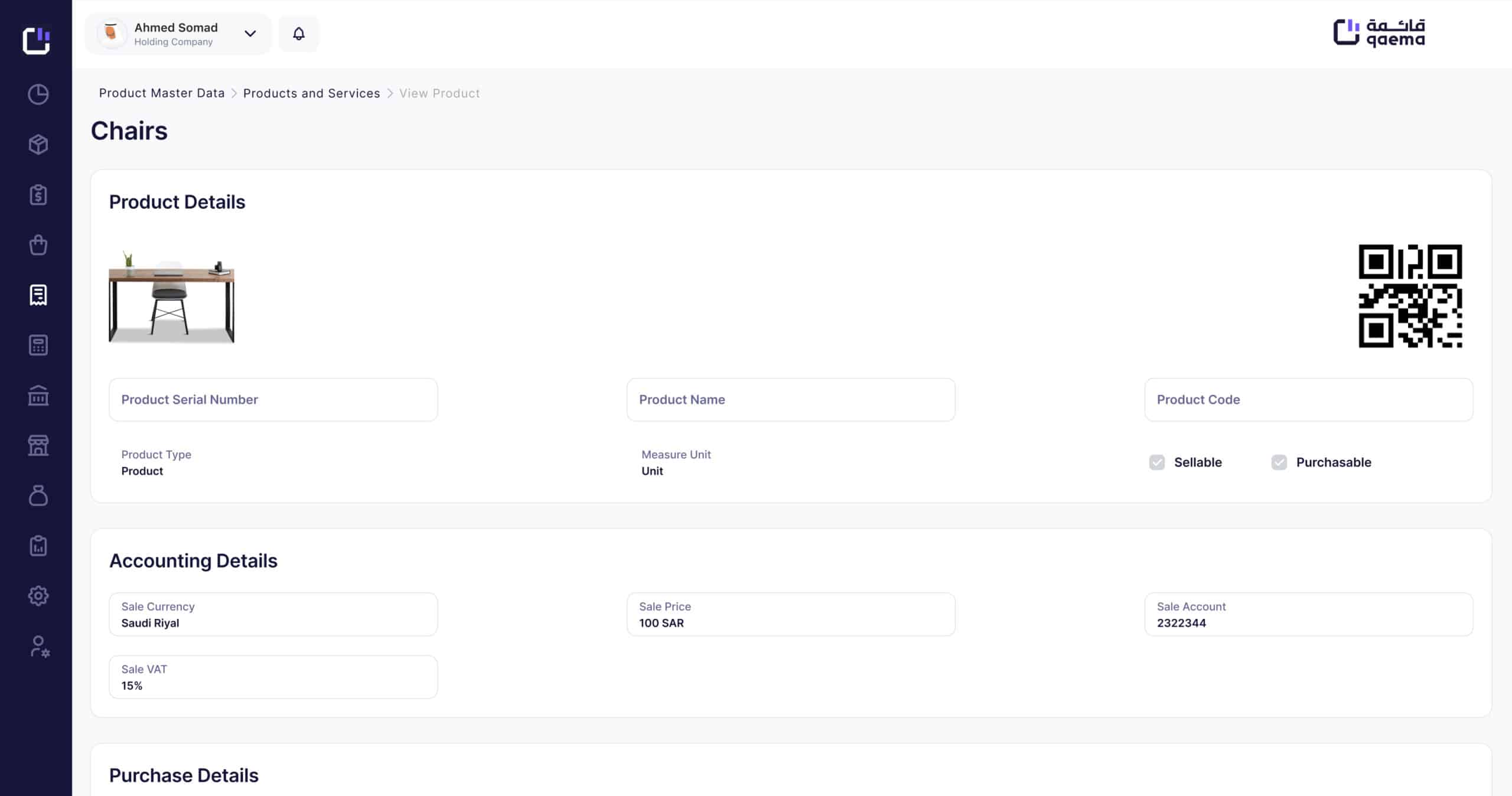This screenshot has height=796, width=1512.
Task: Open the shopping bag sidebar icon
Action: pyautogui.click(x=38, y=245)
